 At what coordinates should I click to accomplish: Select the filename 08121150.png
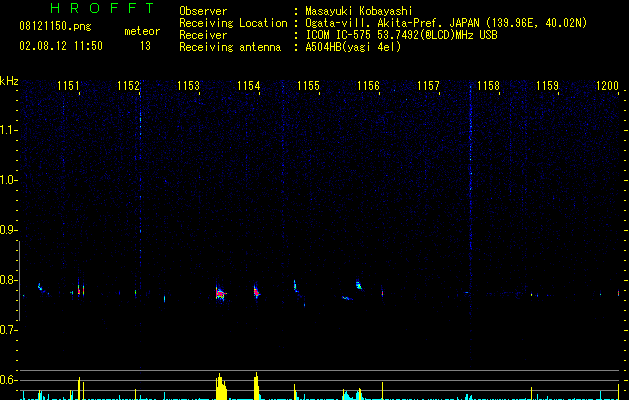point(55,27)
